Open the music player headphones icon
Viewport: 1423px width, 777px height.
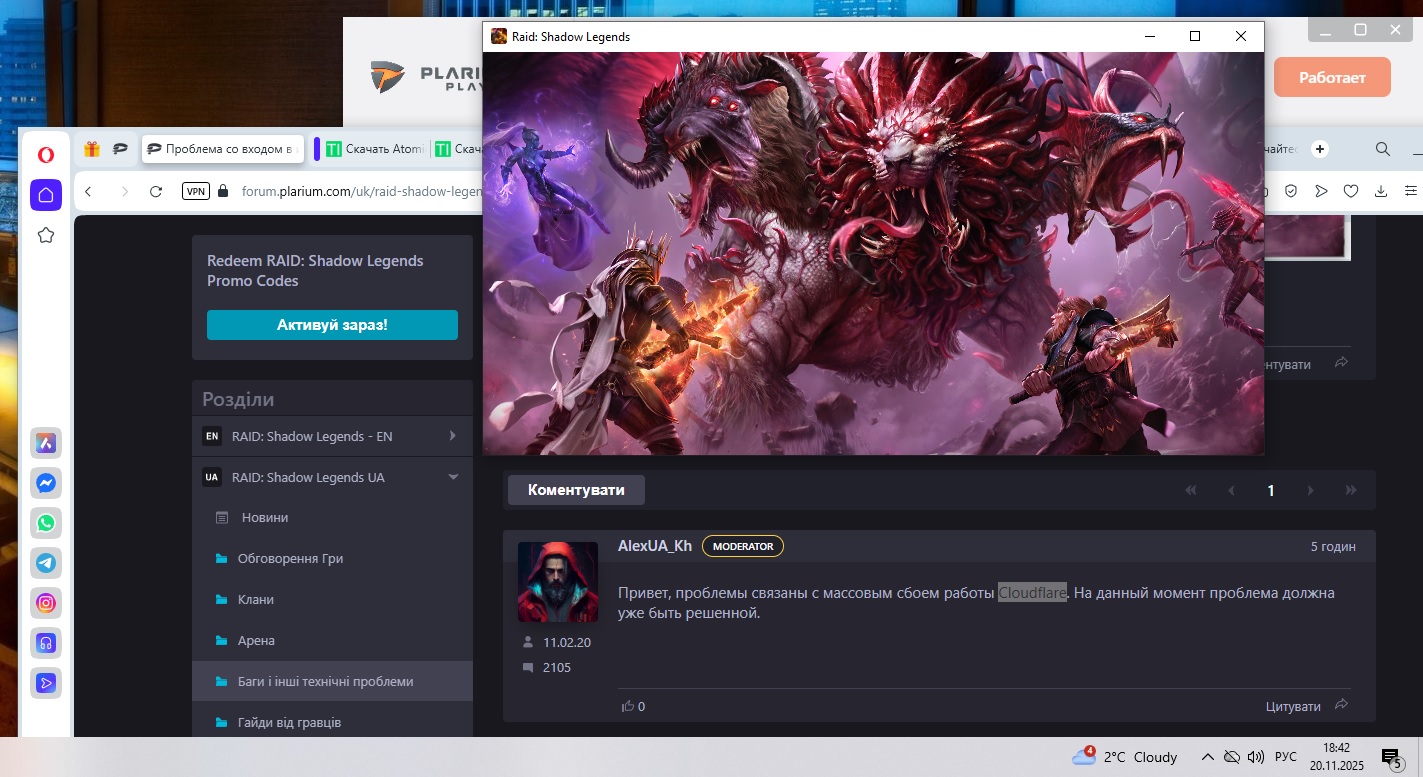click(x=46, y=643)
